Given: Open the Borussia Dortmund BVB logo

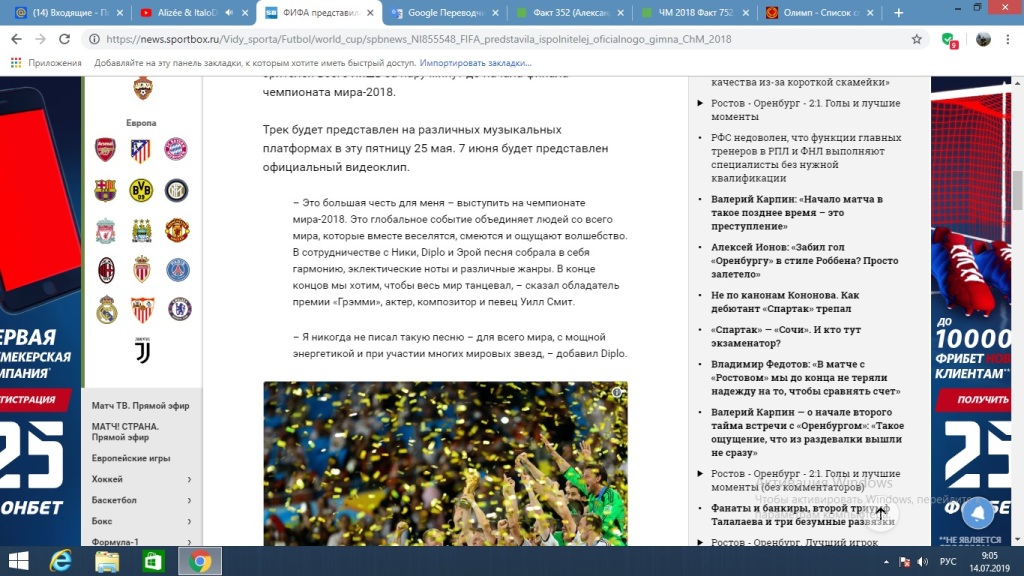Looking at the screenshot, I should coord(141,190).
